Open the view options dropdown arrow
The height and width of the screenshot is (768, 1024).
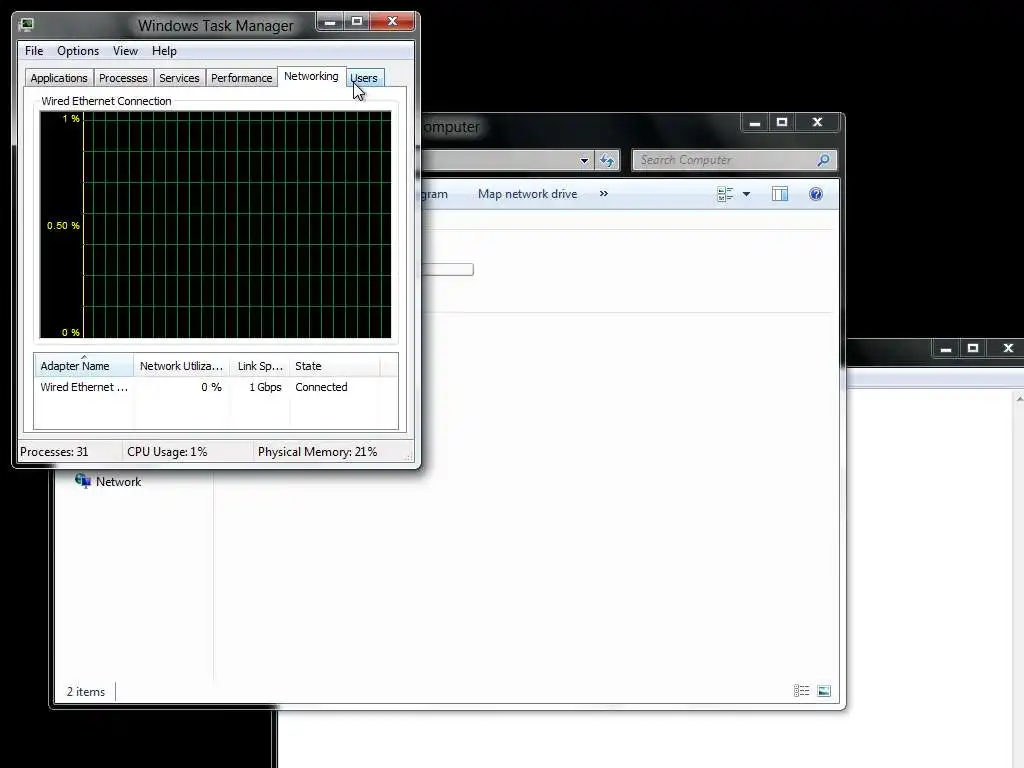tap(746, 194)
